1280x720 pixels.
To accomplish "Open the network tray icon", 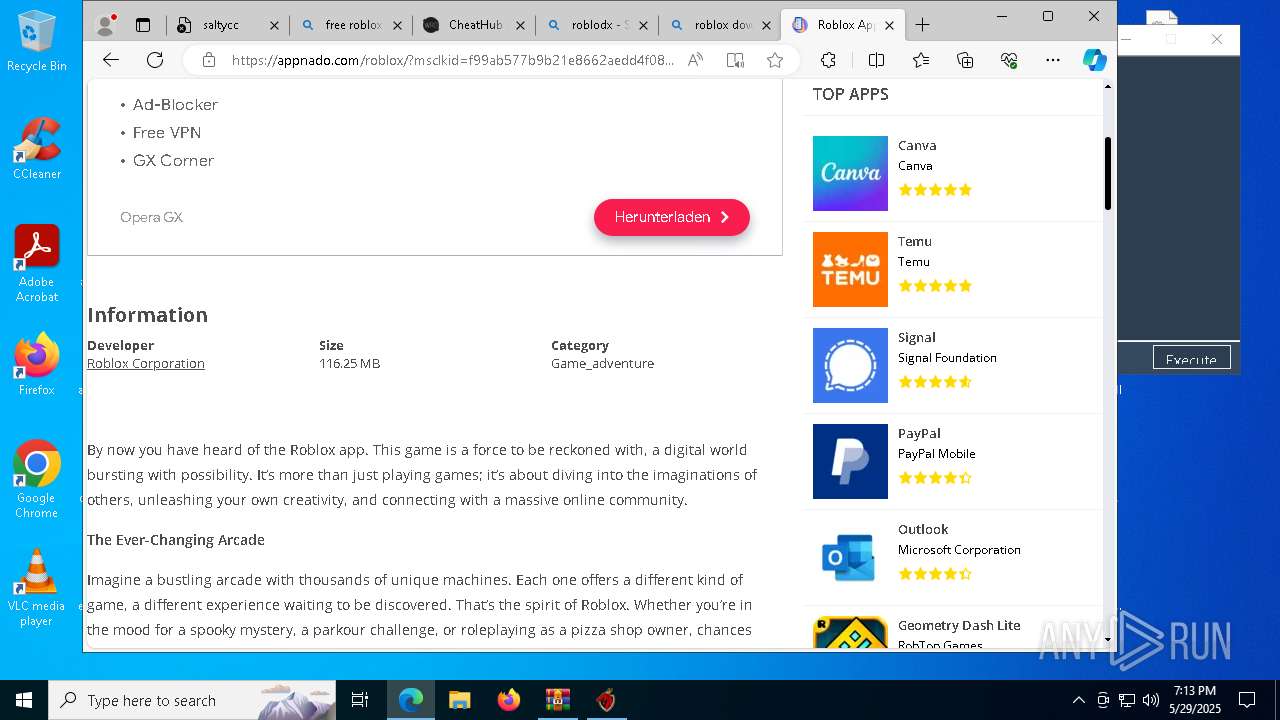I will (x=1127, y=700).
